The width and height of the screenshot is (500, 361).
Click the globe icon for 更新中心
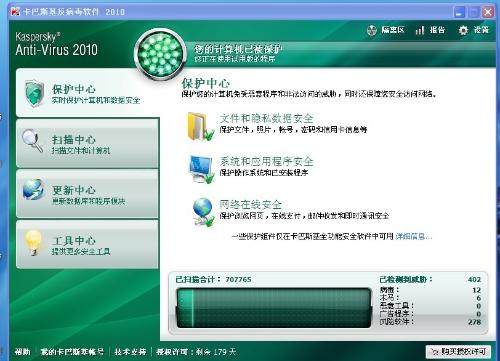(33, 190)
